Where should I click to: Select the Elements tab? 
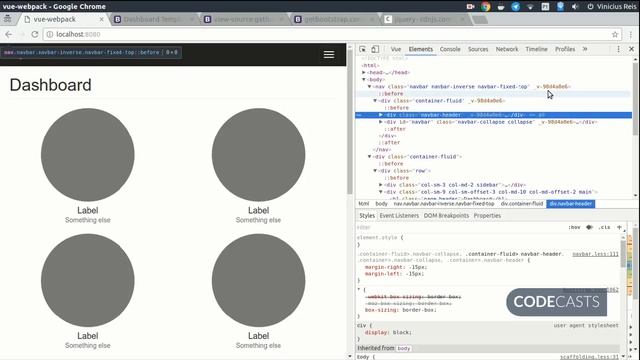point(421,49)
